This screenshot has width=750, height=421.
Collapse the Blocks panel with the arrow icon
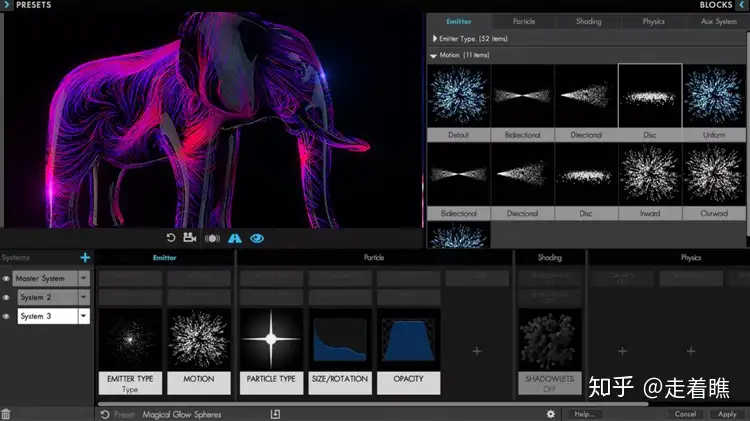pos(742,5)
